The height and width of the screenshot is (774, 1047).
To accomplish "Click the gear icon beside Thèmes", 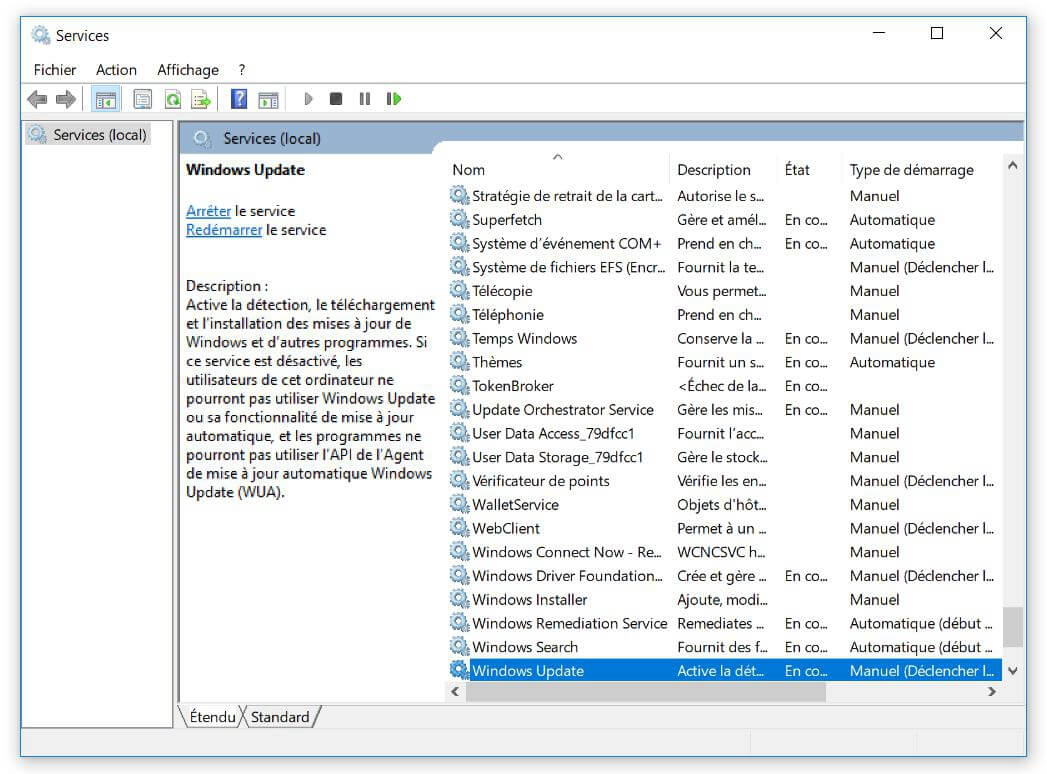I will [459, 361].
